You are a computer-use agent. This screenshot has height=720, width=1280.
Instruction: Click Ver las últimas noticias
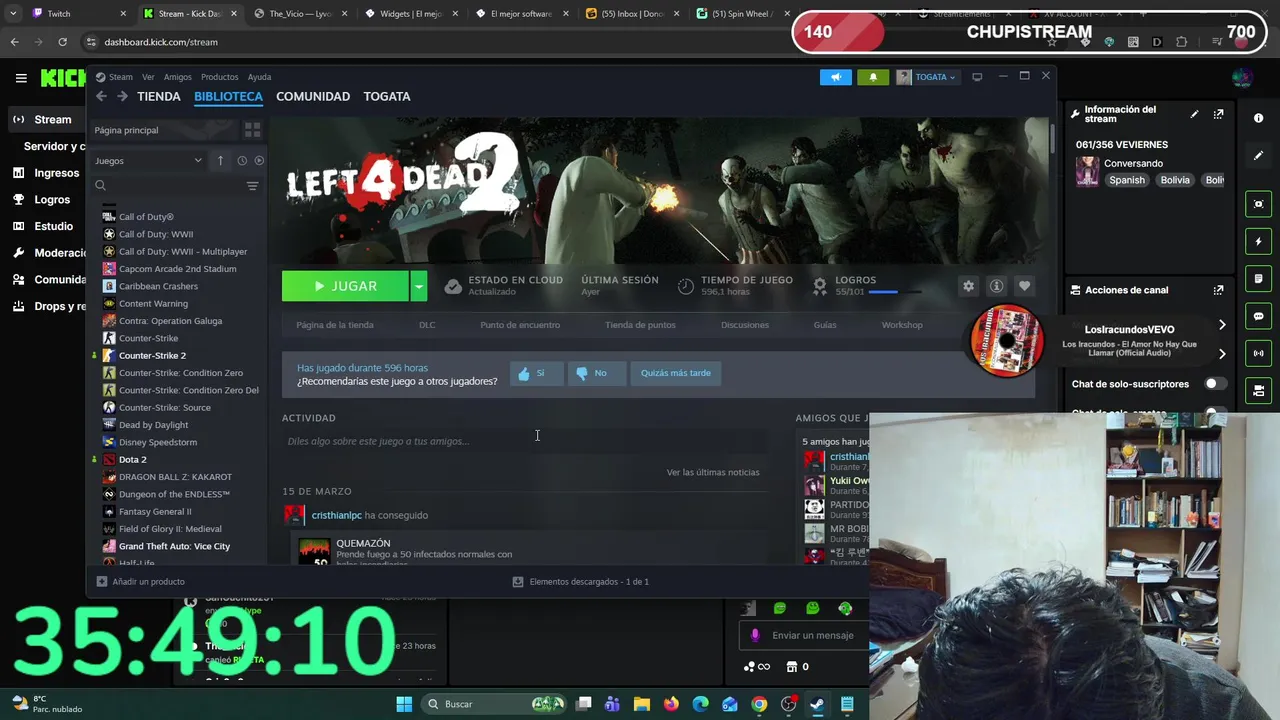pos(713,472)
